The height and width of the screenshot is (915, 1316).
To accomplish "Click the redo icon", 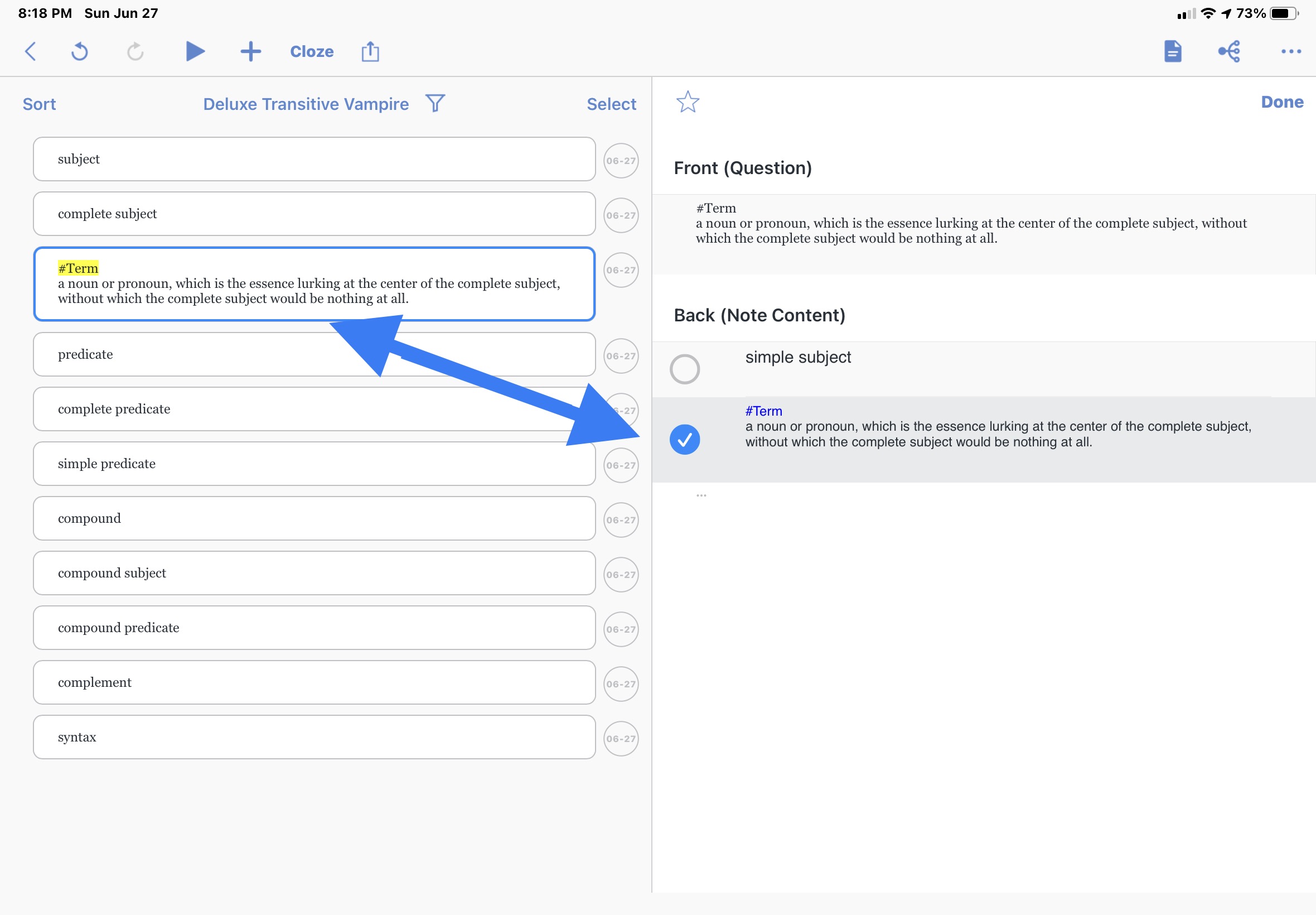I will [135, 51].
